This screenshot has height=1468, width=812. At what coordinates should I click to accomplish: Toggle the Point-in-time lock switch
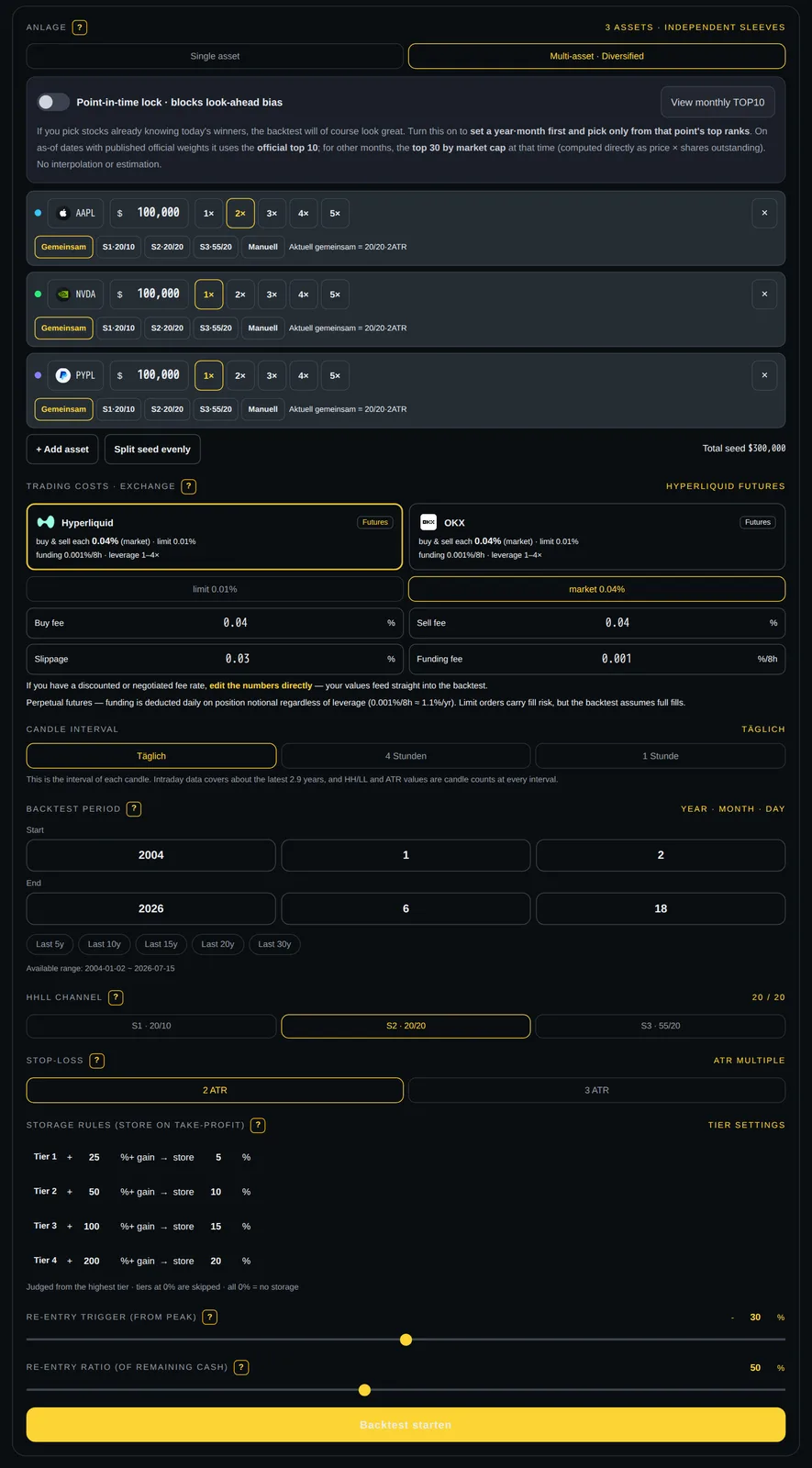(53, 102)
